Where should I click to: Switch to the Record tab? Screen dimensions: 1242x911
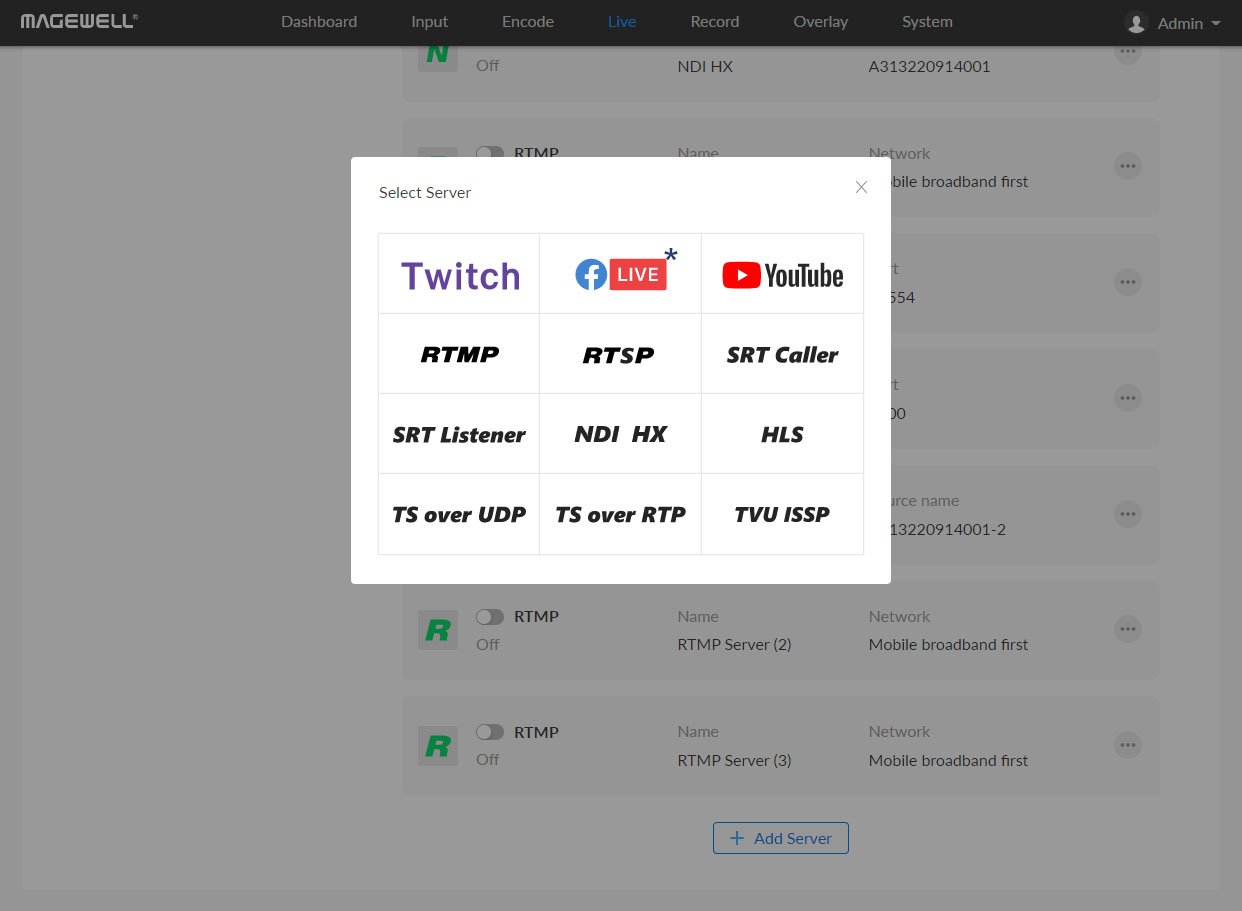click(715, 22)
